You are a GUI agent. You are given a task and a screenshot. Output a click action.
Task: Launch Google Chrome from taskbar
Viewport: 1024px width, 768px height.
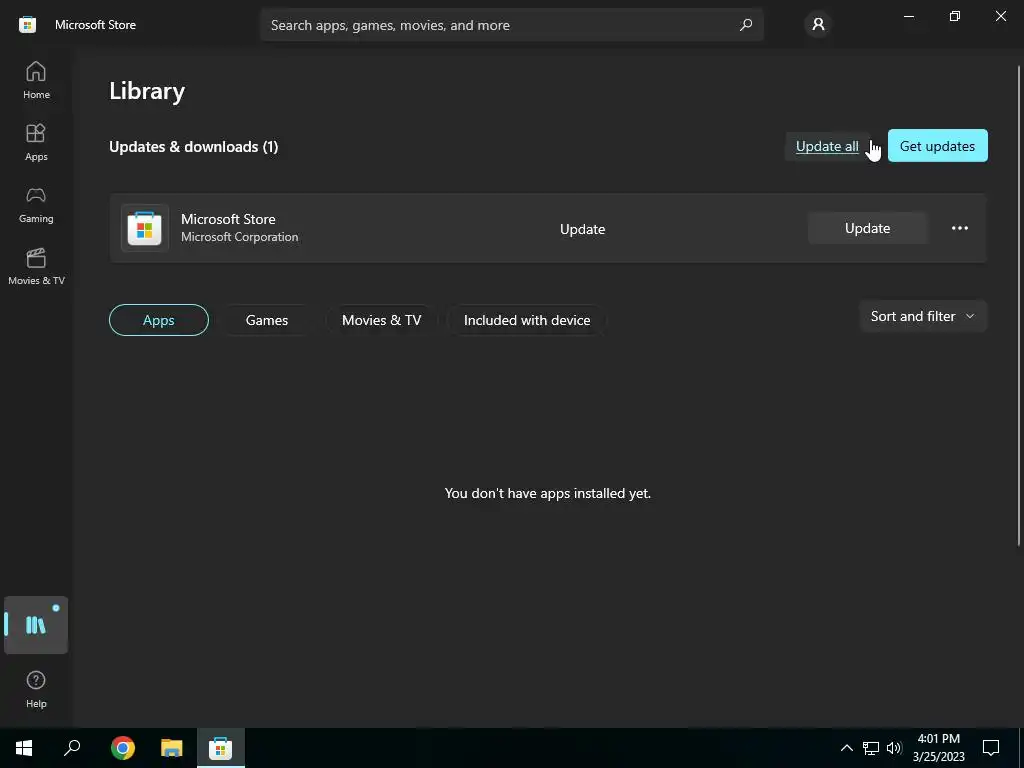click(x=122, y=748)
